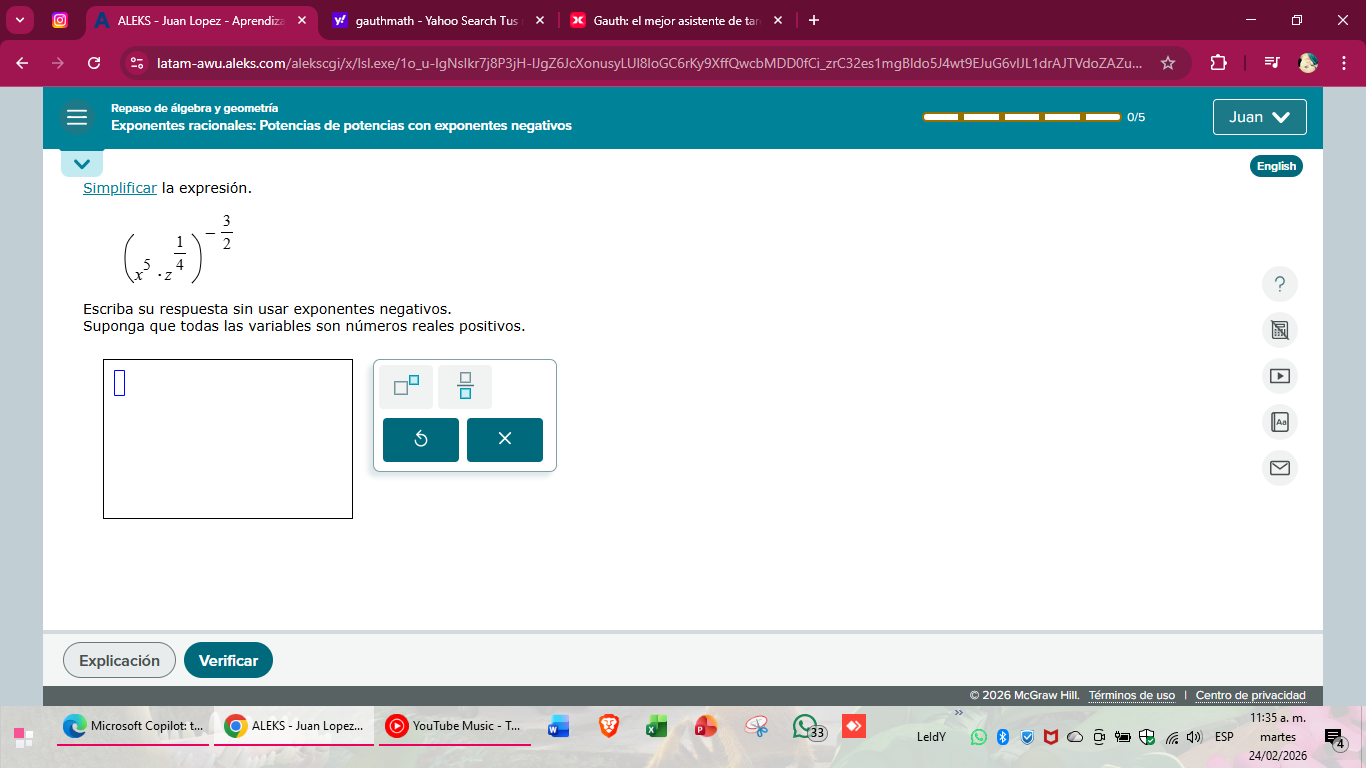Open the ALEKS hamburger navigation menu
Viewport: 1366px width, 768px height.
coord(77,117)
